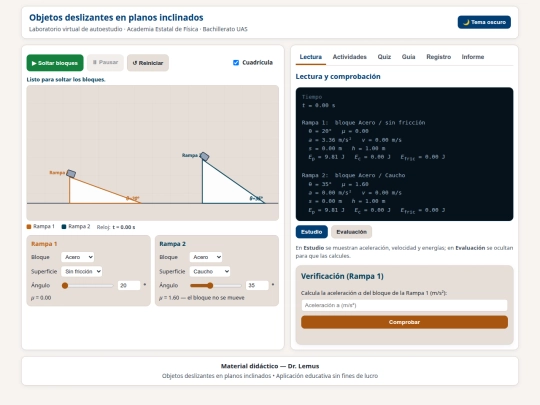
Task: Click the μ = 0.00 text under Rampa 1
Action: point(41,298)
